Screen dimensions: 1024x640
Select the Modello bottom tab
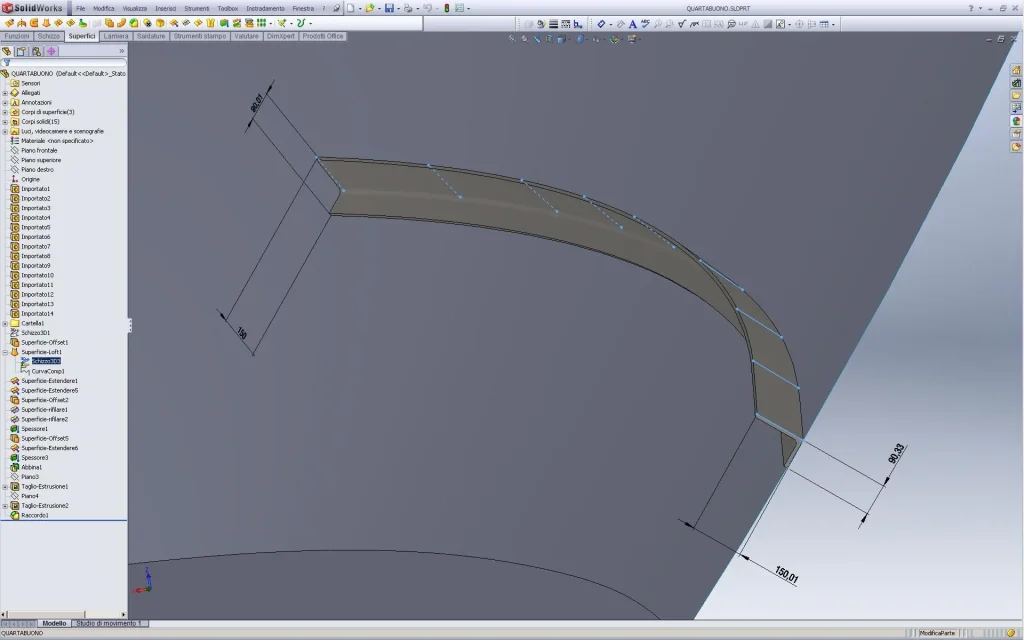(x=54, y=624)
